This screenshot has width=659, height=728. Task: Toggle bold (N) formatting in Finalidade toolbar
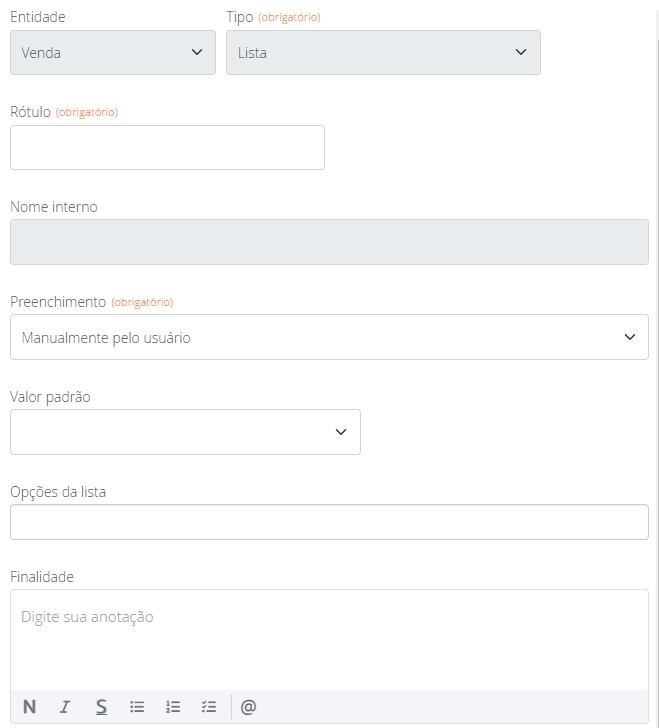tap(29, 707)
